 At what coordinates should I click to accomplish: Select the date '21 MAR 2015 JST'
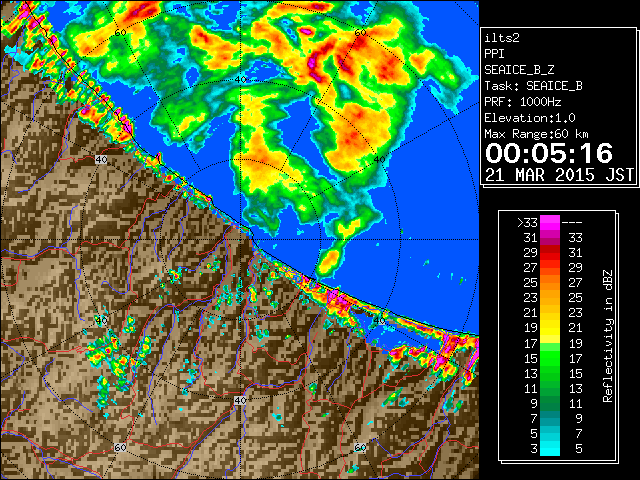click(x=560, y=175)
